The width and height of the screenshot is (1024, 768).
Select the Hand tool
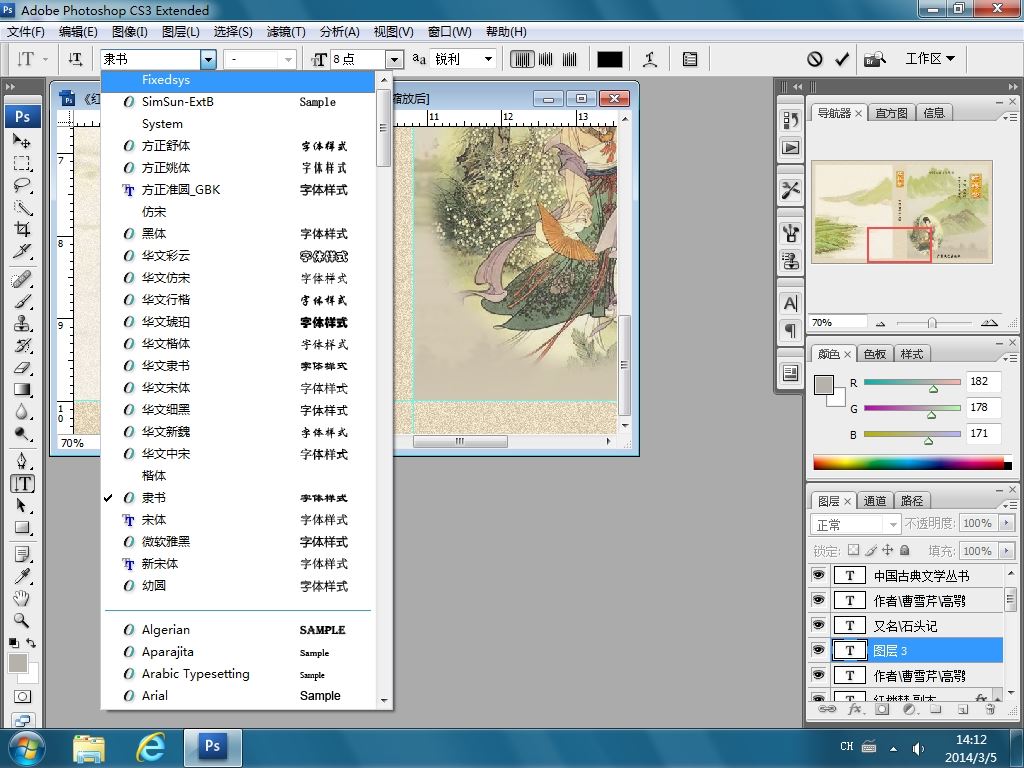[22, 598]
